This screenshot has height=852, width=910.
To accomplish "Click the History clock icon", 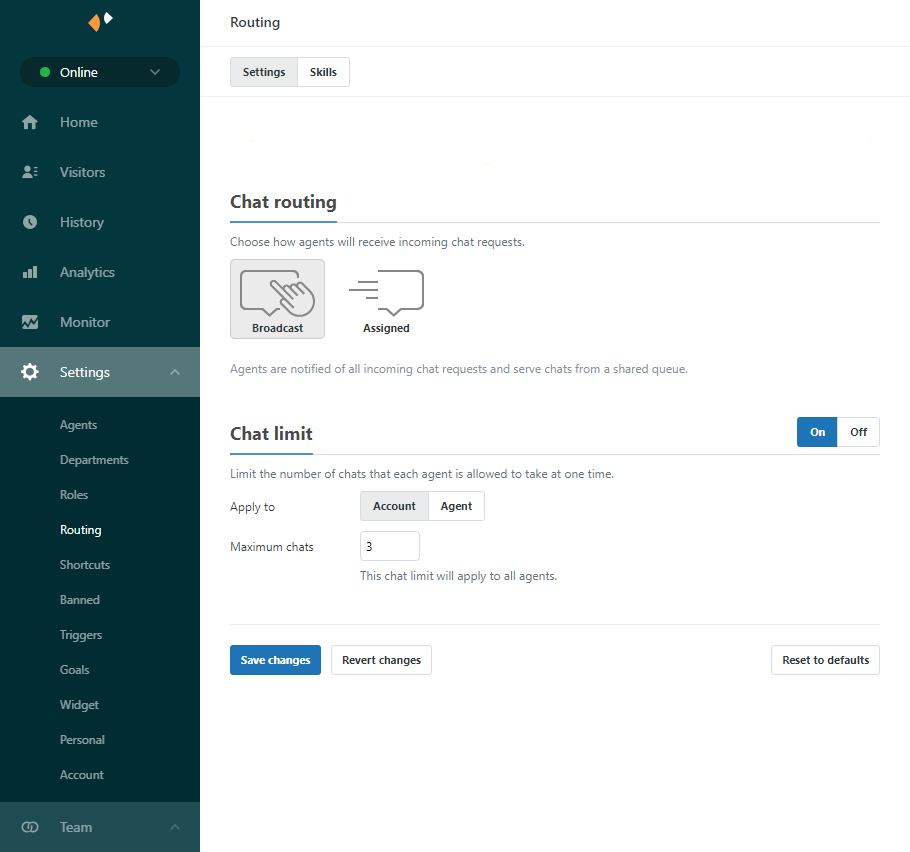I will pyautogui.click(x=30, y=222).
